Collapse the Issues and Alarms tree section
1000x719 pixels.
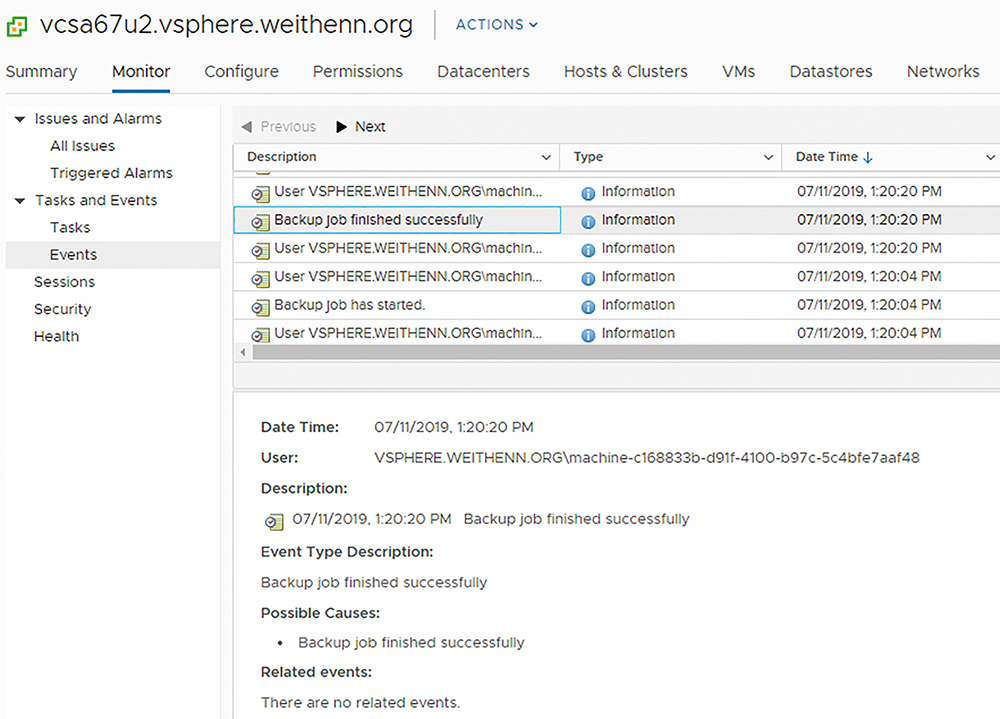click(20, 119)
